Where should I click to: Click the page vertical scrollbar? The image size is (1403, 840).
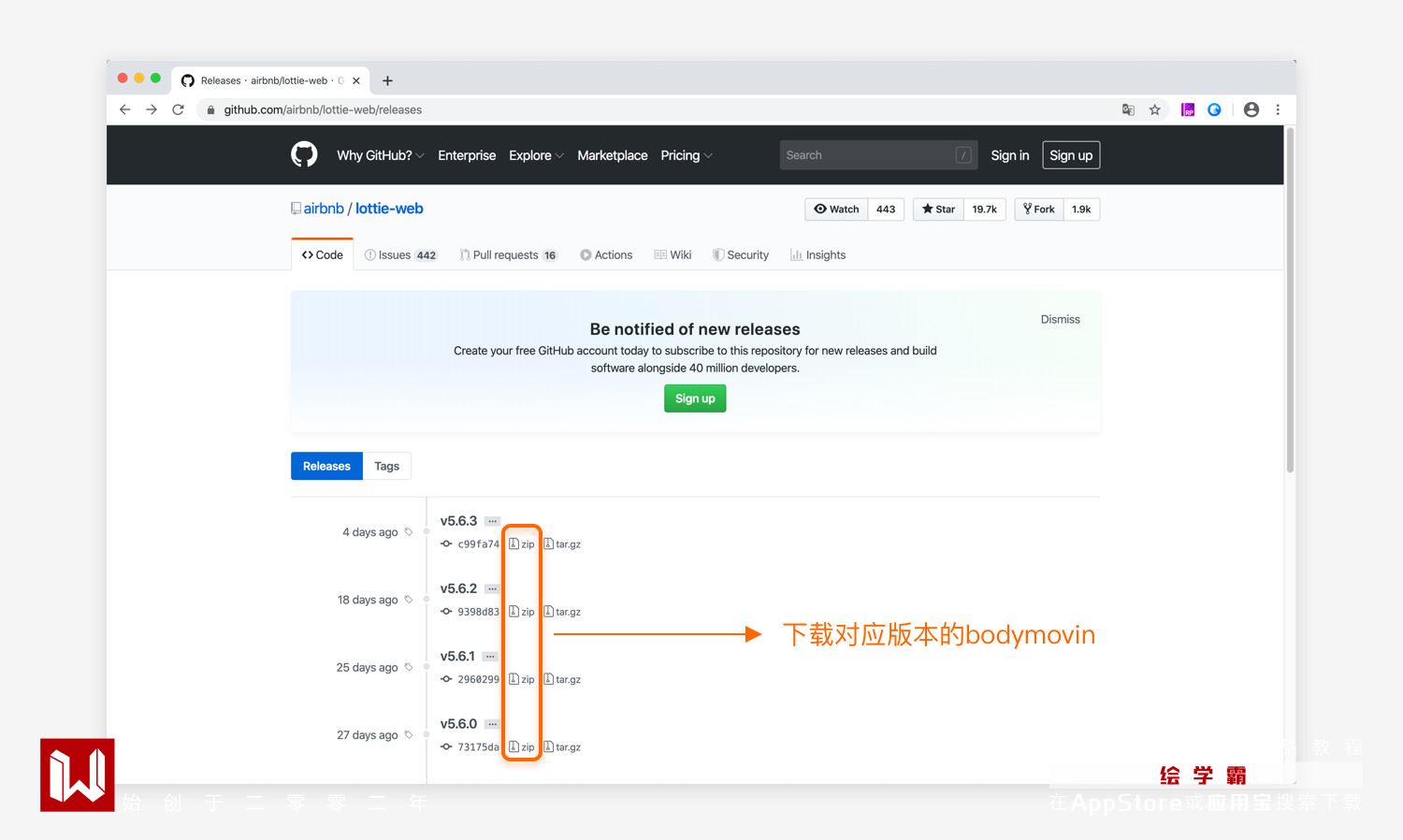(x=1291, y=299)
